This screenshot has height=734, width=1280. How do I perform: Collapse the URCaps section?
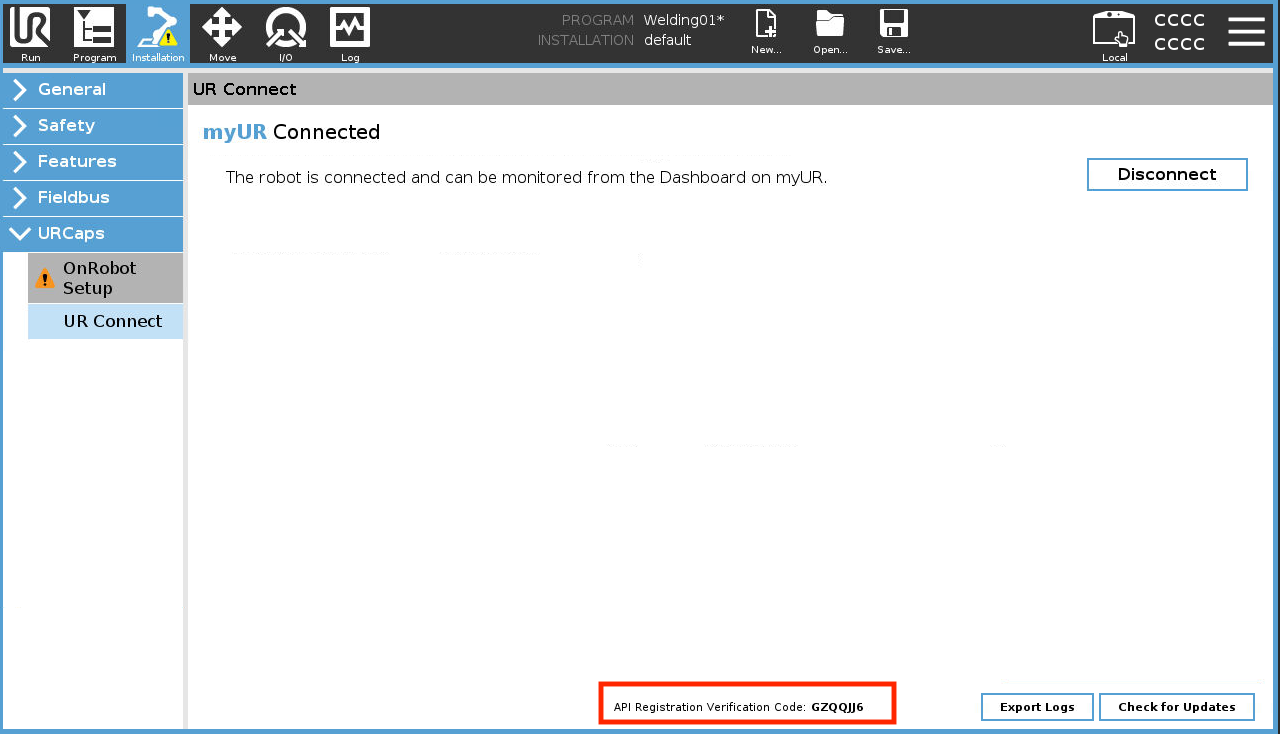coord(93,234)
